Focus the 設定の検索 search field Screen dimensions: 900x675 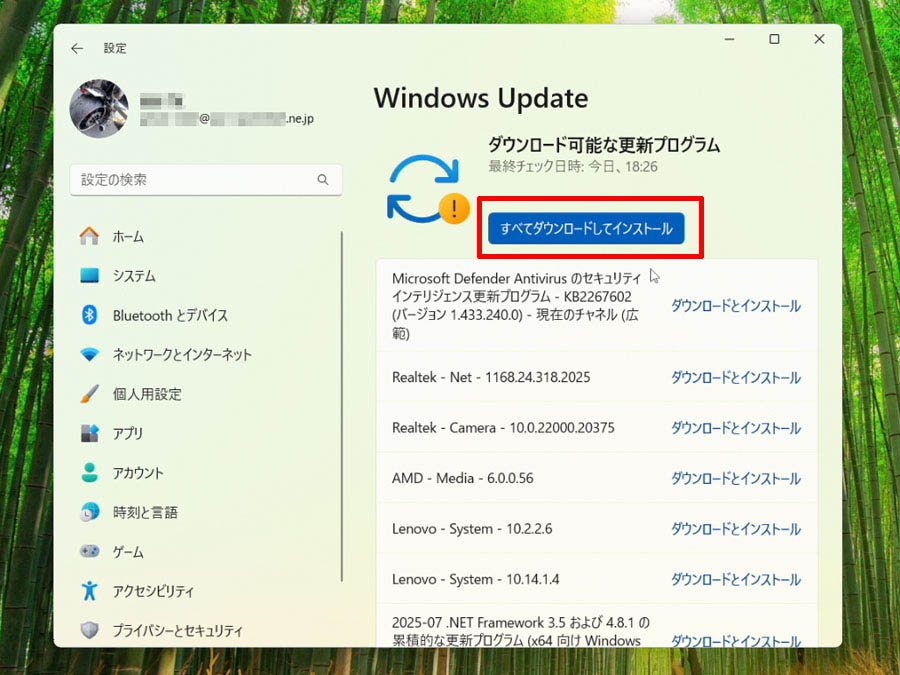pyautogui.click(x=206, y=180)
